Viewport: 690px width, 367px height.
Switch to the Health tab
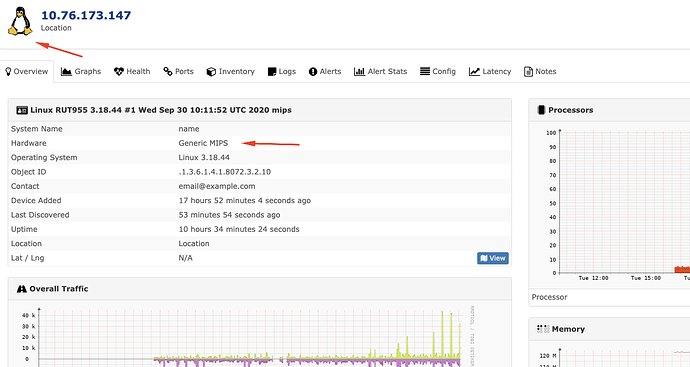click(132, 71)
